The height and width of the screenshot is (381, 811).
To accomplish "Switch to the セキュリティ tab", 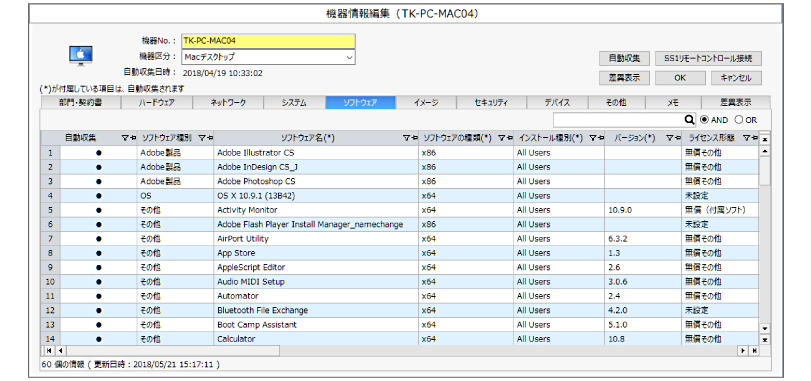I will point(492,102).
